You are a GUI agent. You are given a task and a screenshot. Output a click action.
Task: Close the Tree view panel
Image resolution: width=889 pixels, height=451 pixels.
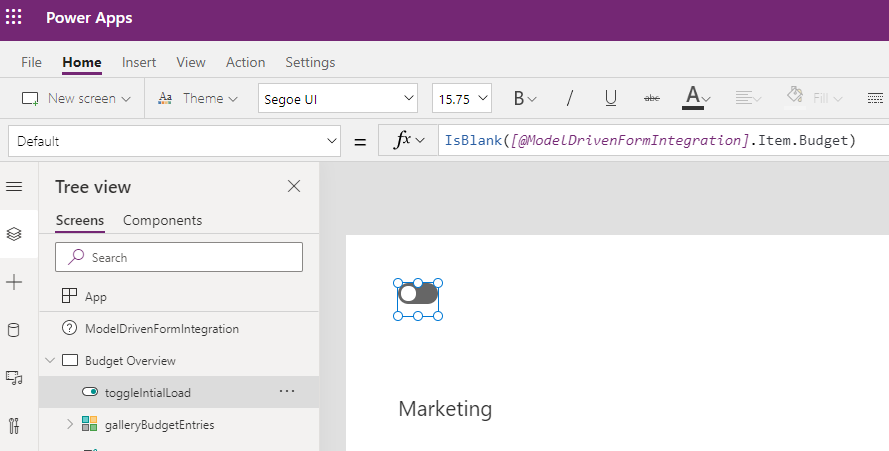click(x=294, y=186)
